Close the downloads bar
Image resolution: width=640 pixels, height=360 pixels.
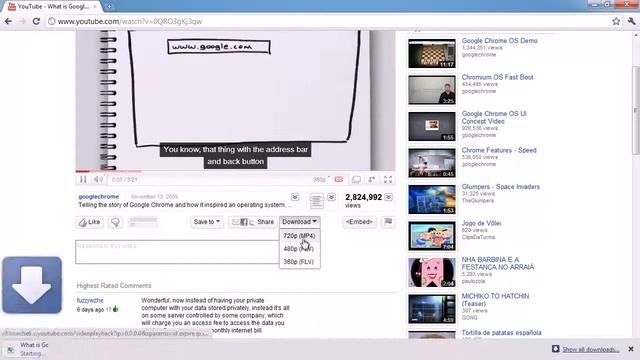(631, 349)
